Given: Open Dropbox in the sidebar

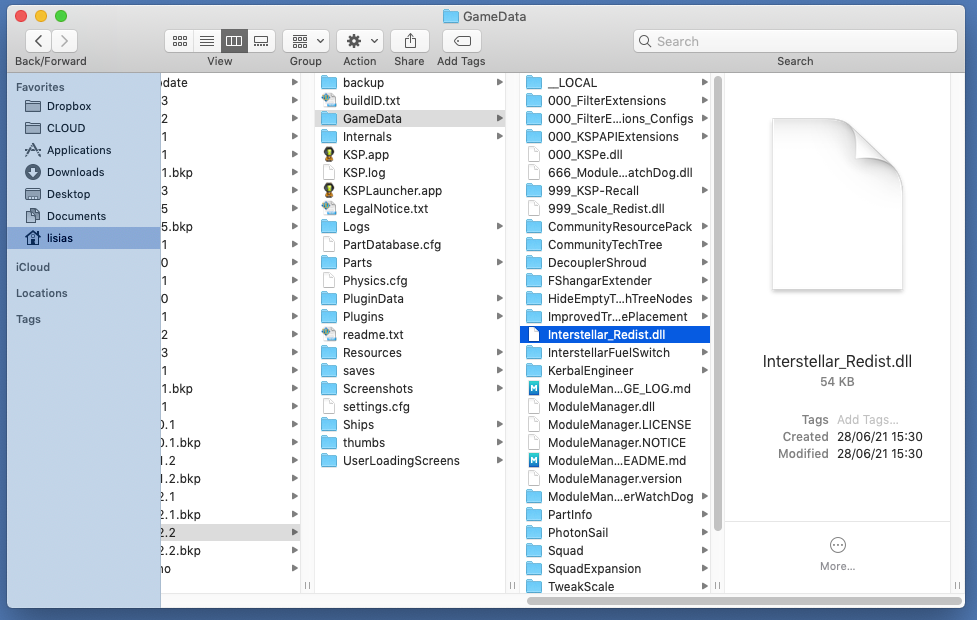Looking at the screenshot, I should tap(83, 106).
